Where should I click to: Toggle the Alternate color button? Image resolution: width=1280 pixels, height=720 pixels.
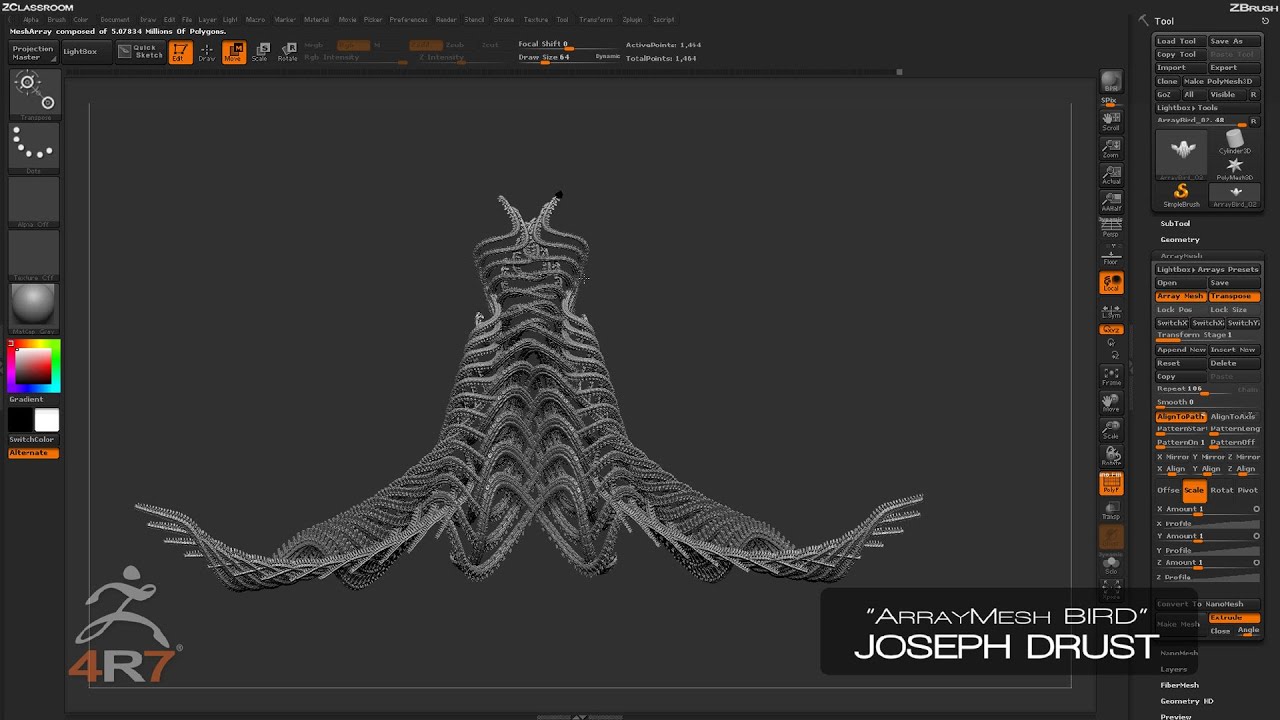34,453
